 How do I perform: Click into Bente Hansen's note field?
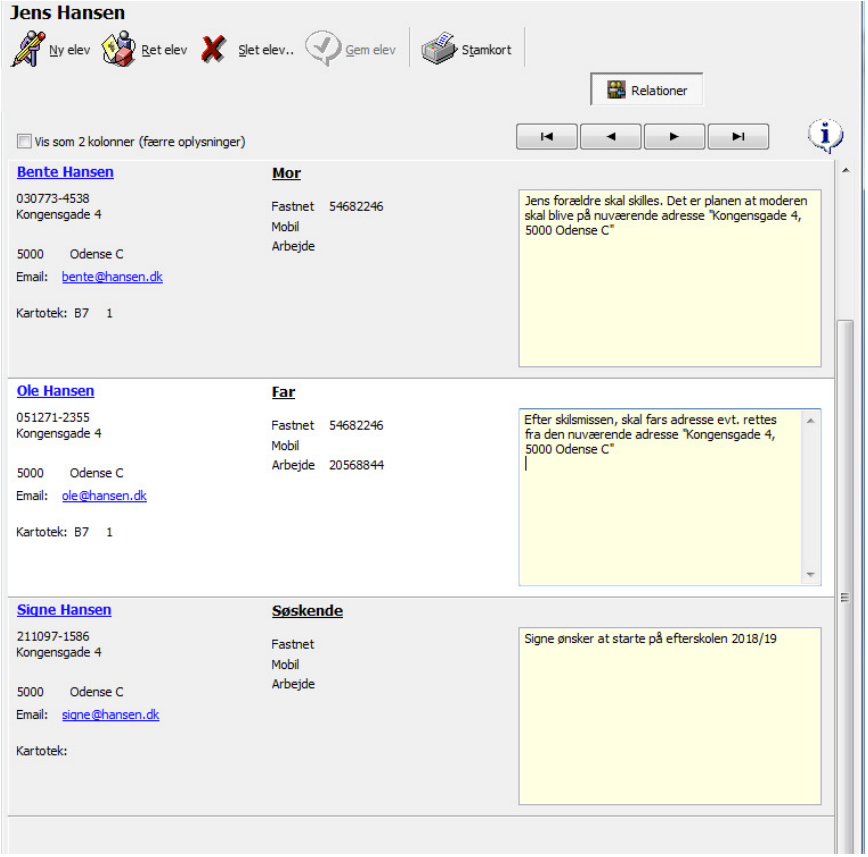pyautogui.click(x=670, y=278)
